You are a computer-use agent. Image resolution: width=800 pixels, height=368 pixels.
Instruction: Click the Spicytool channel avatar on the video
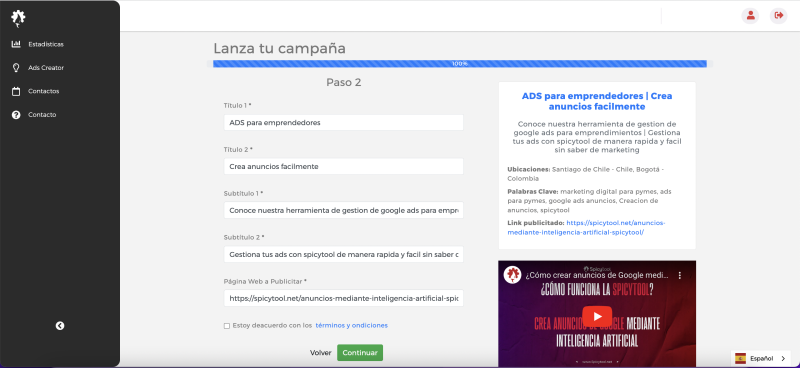(512, 275)
